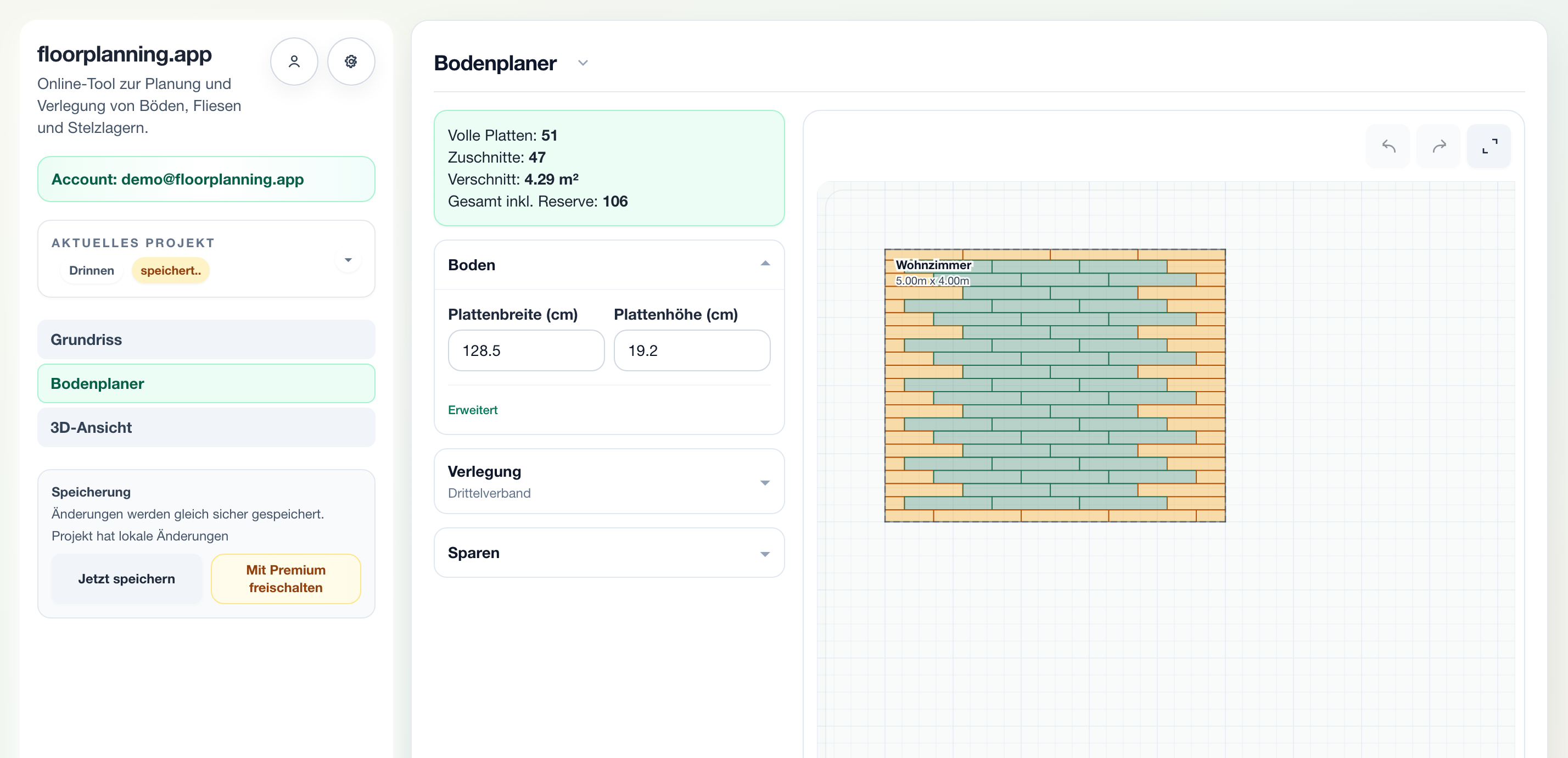Click the undo arrow in canvas toolbar
This screenshot has width=1568, height=758.
(1388, 146)
